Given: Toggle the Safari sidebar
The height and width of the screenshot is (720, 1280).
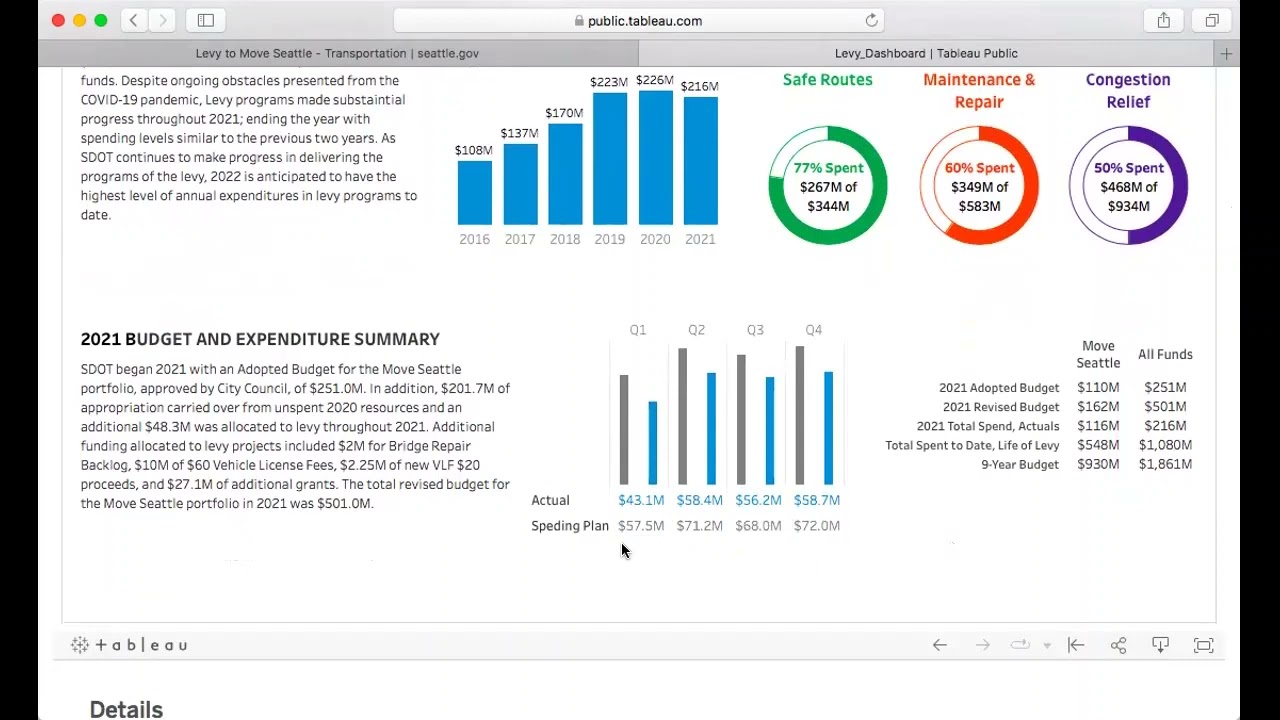Looking at the screenshot, I should point(206,20).
